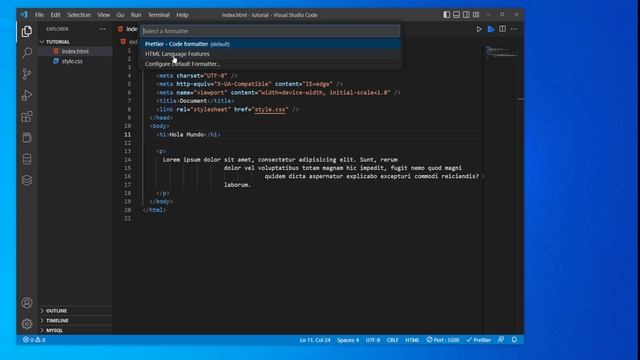
Task: Click the Run and Debug blue icon
Action: click(x=491, y=29)
